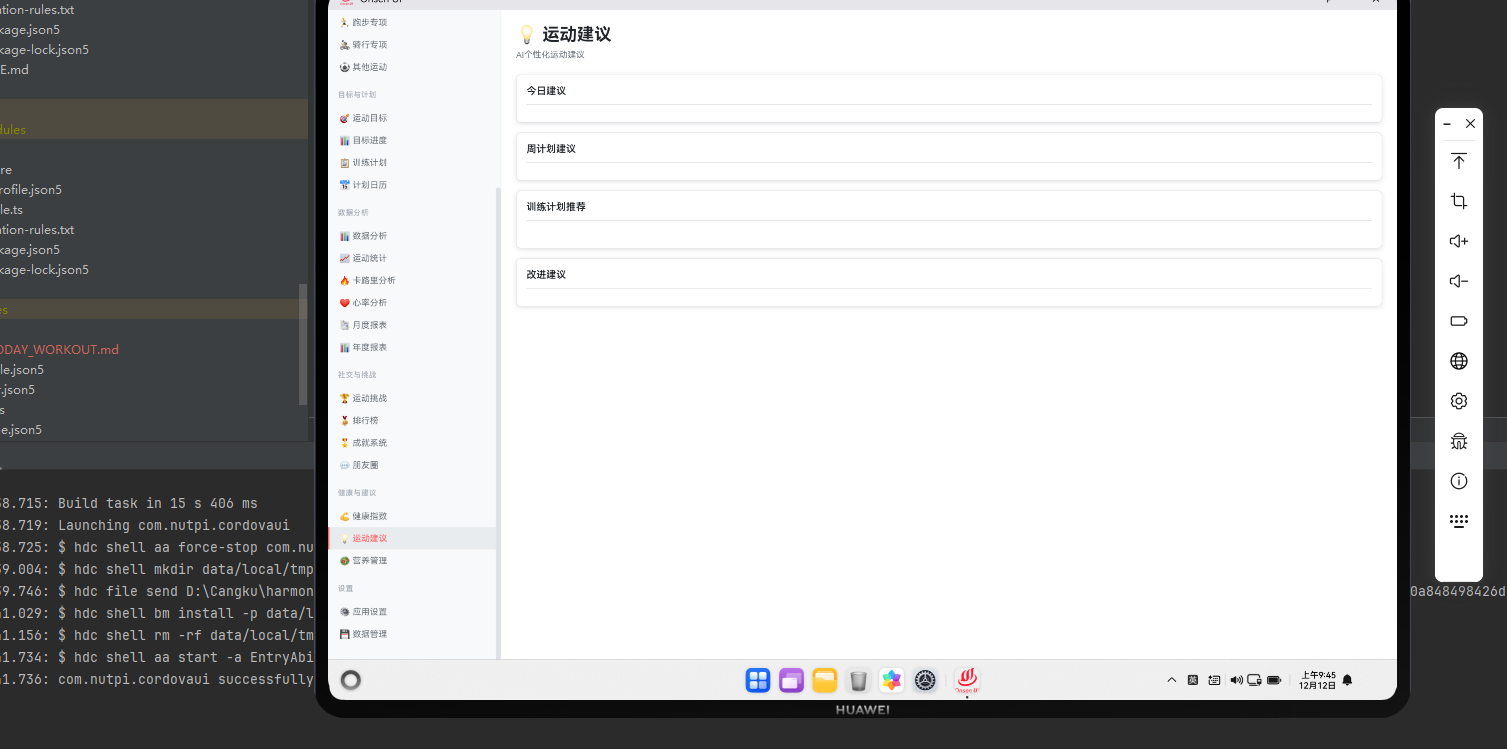Click the 训练计划推荐 card
Image resolution: width=1507 pixels, height=749 pixels.
point(949,219)
